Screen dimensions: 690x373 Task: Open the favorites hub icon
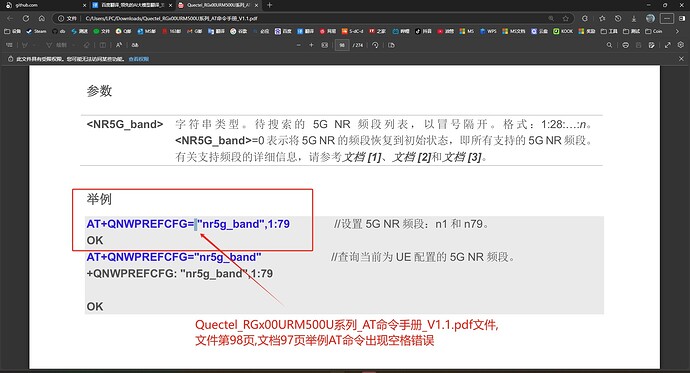pos(602,18)
